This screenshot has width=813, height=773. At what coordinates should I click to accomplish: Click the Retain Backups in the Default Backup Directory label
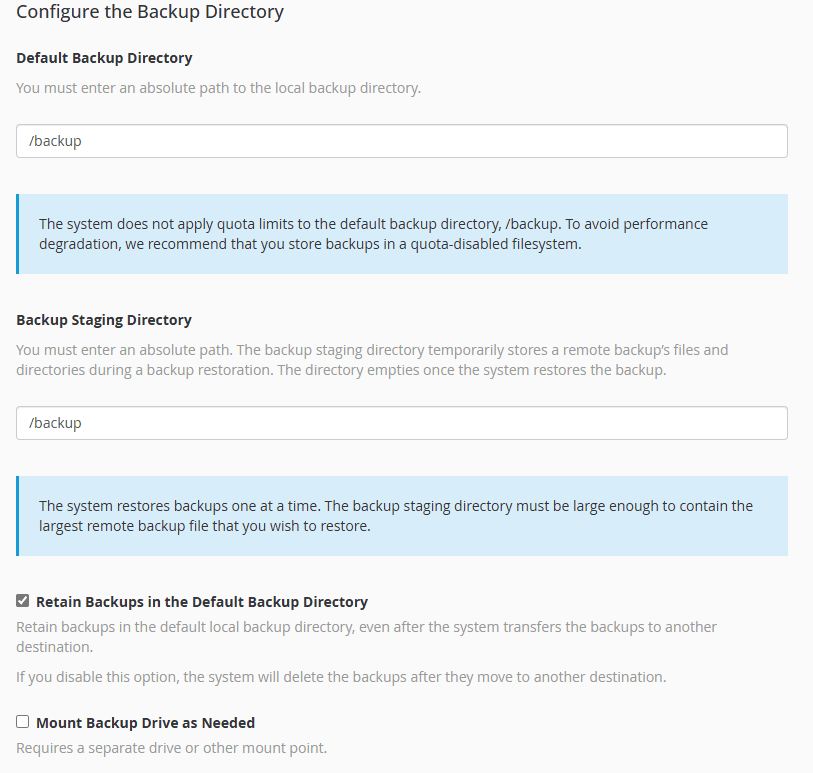tap(202, 602)
